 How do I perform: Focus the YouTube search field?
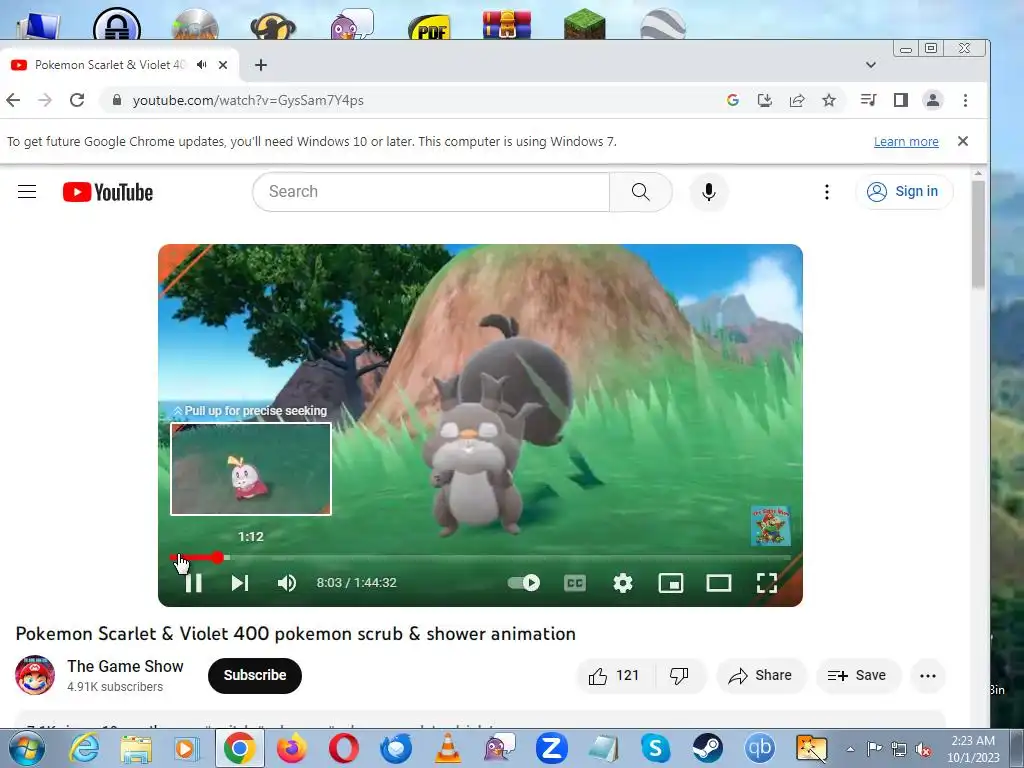click(x=431, y=191)
